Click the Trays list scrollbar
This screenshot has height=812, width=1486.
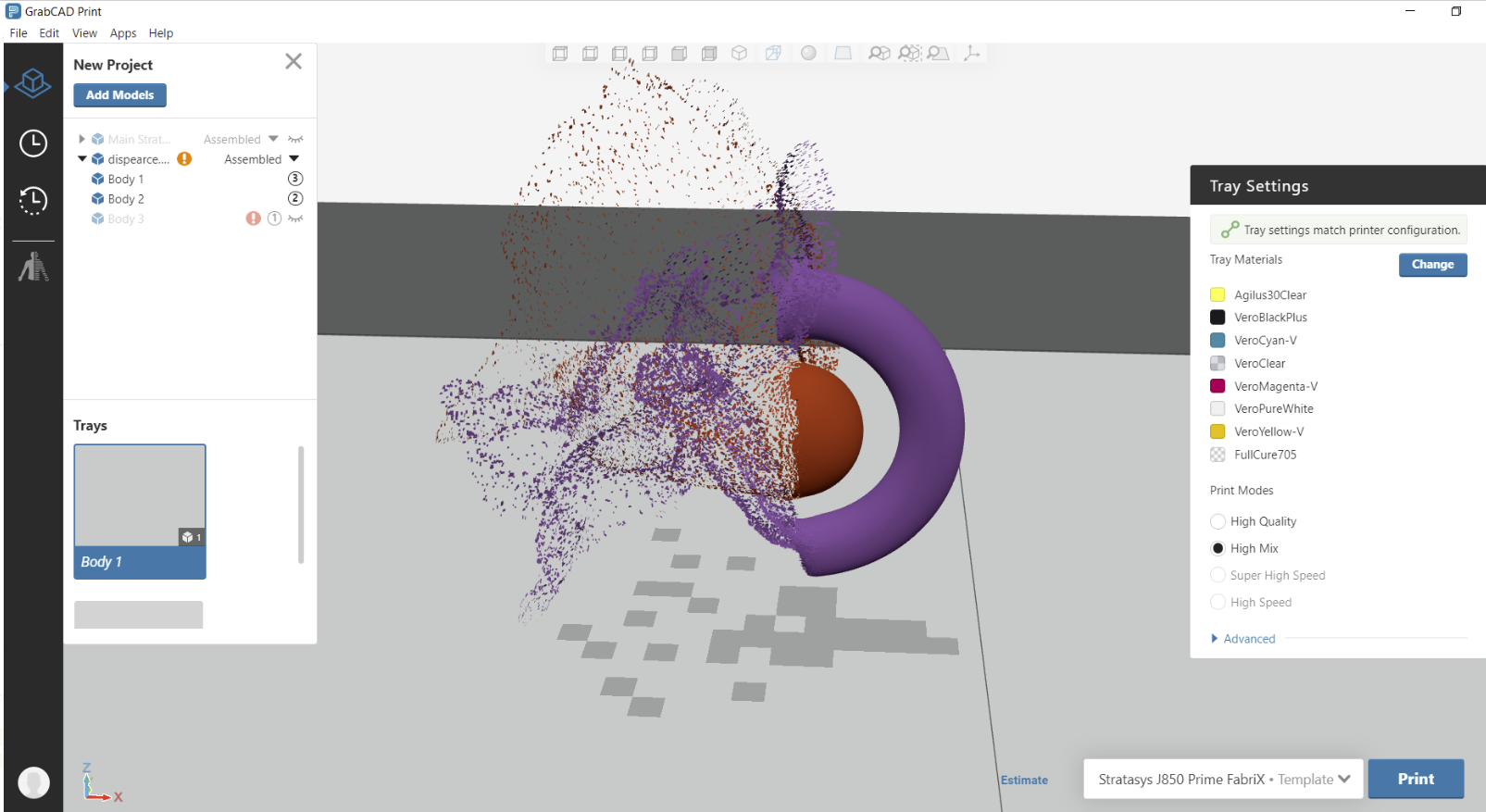click(301, 505)
